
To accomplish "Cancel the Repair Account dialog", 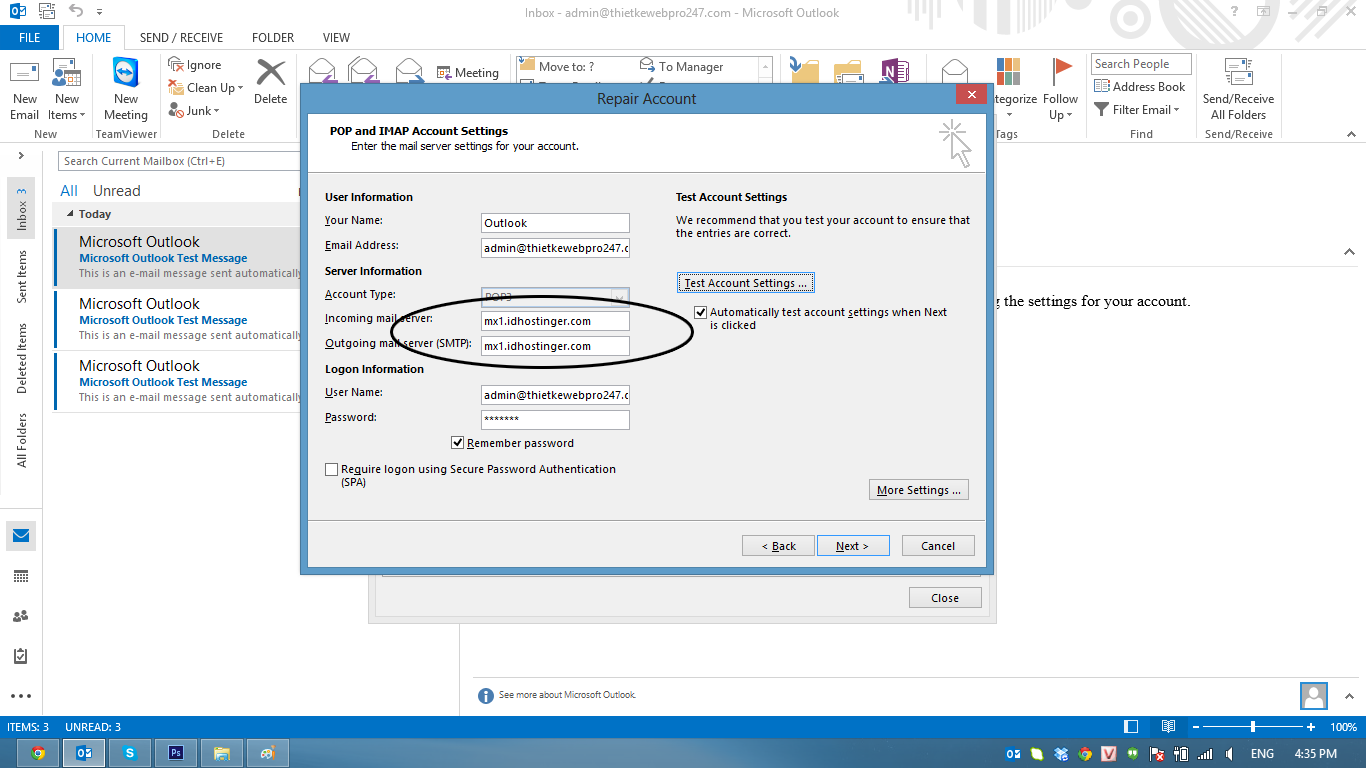I will [x=938, y=546].
